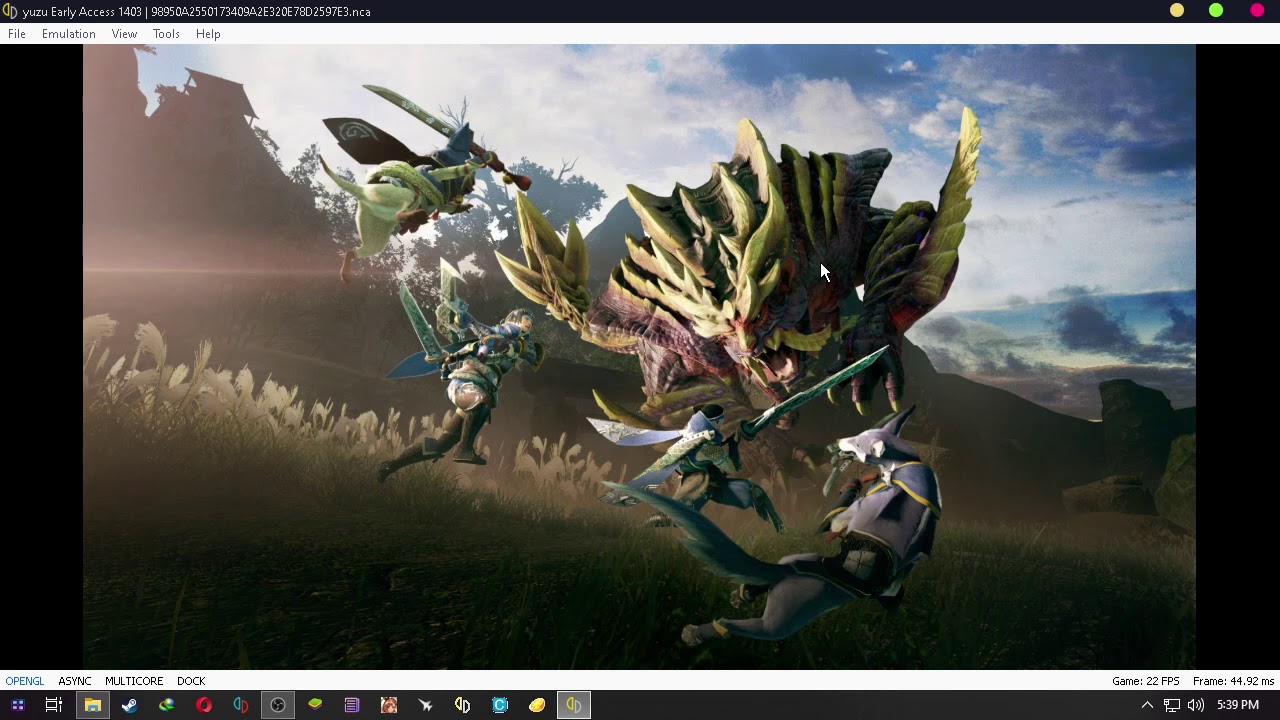Click the yuzu icon in title bar
1280x720 pixels.
[10, 11]
